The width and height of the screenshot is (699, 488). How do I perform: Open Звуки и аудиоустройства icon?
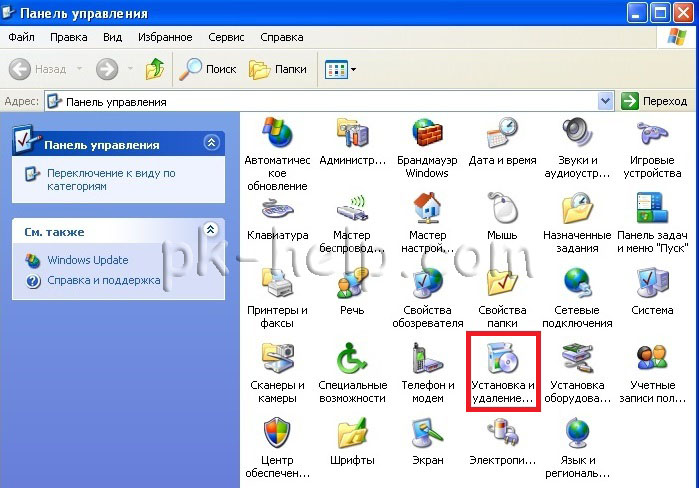pyautogui.click(x=577, y=132)
